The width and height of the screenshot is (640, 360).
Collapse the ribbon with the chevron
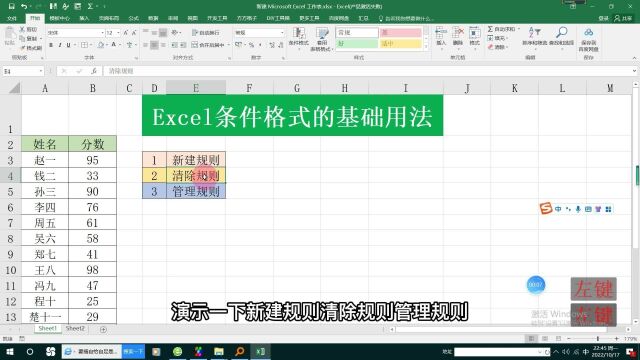tap(634, 58)
